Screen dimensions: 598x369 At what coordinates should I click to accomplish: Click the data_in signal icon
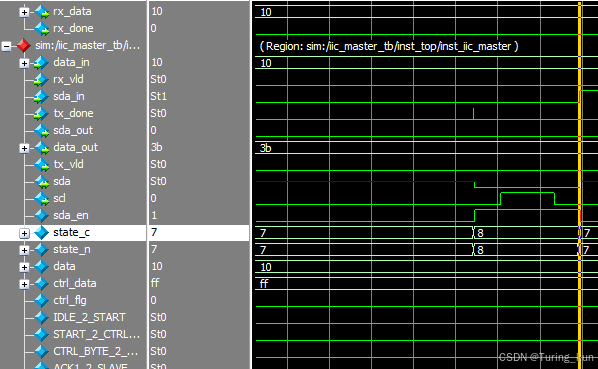42,63
